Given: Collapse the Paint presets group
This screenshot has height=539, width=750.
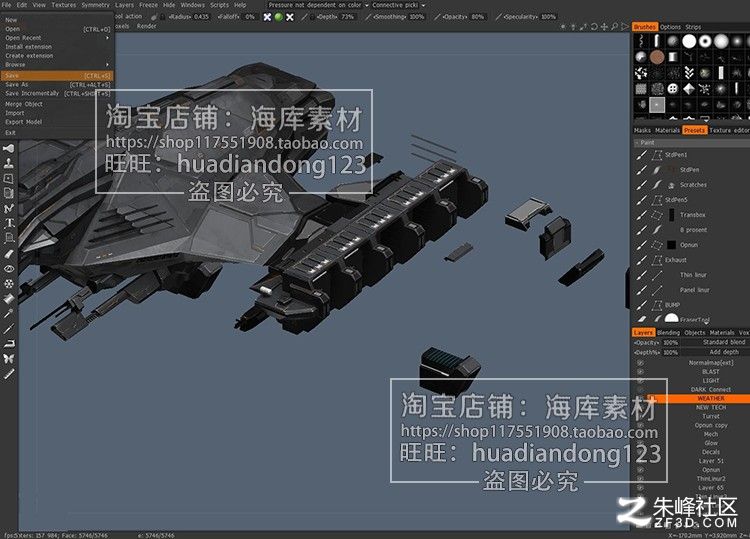Looking at the screenshot, I should click(638, 143).
